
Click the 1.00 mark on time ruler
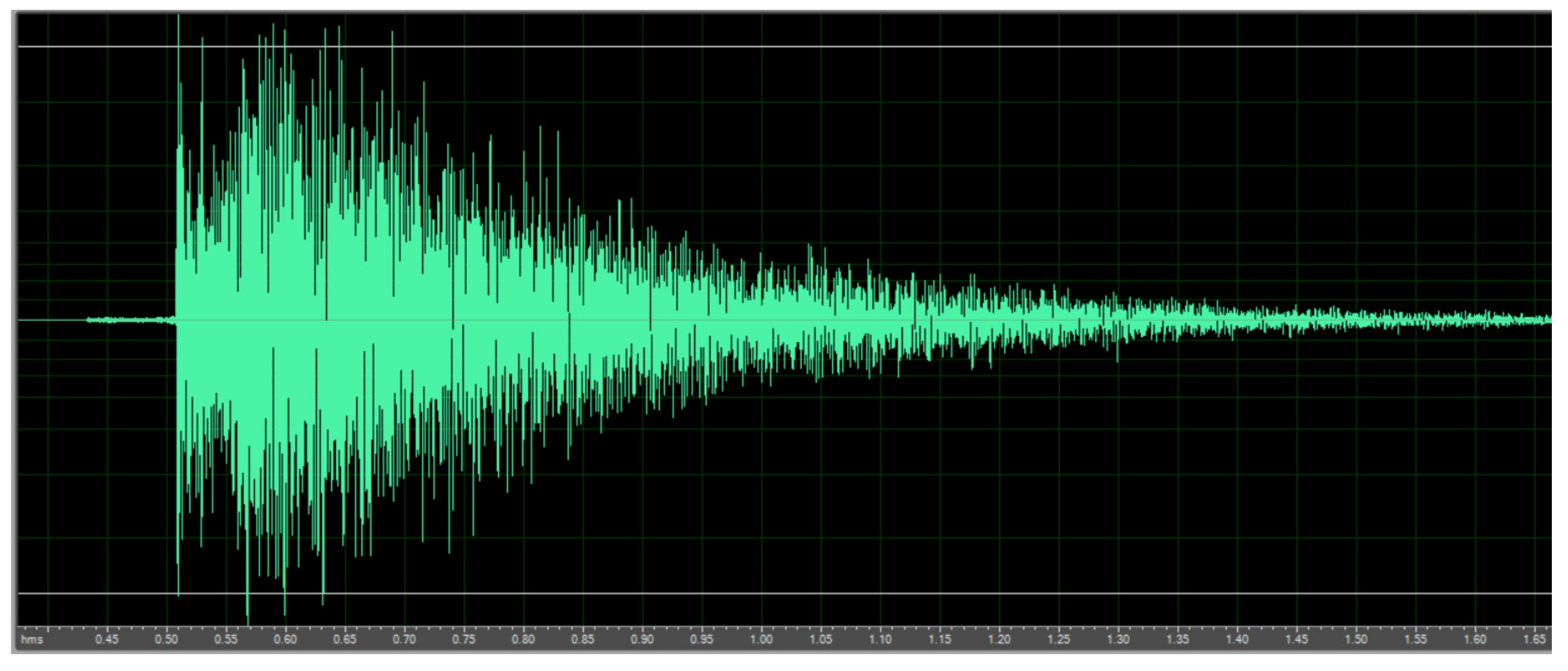pyautogui.click(x=761, y=639)
